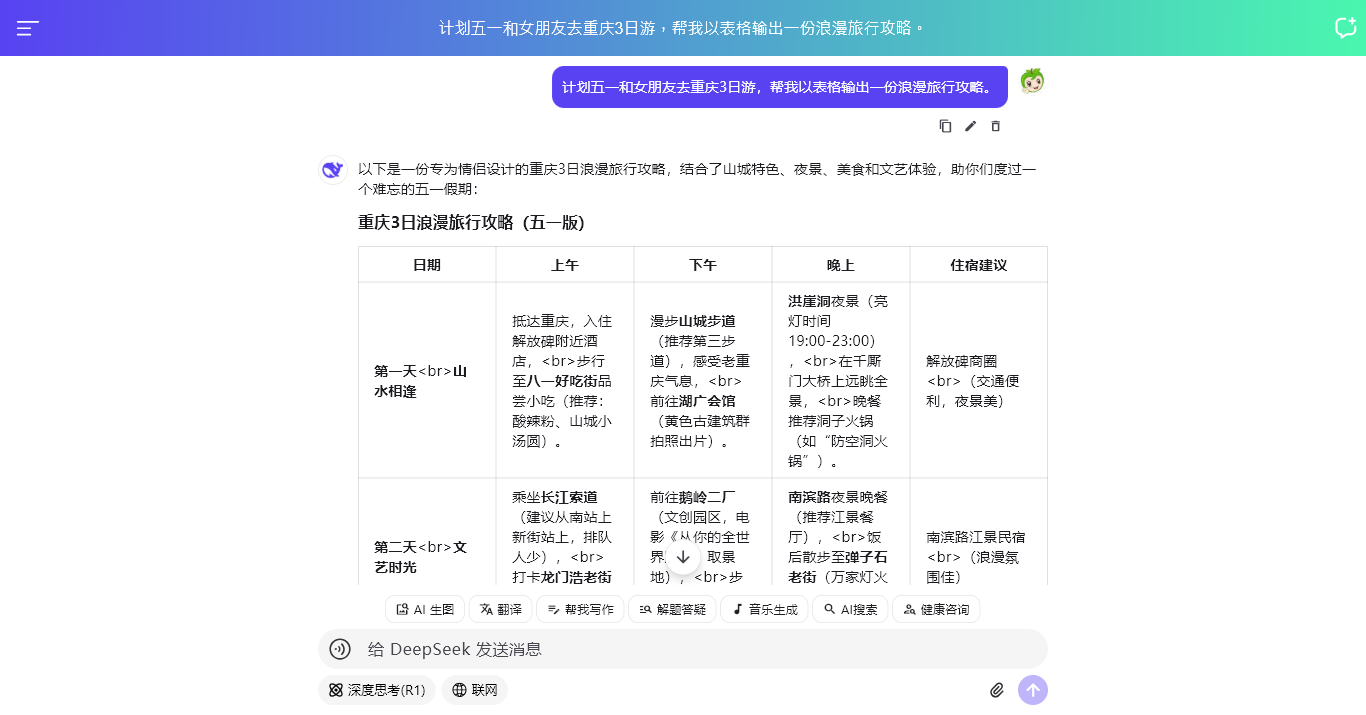The image size is (1366, 715).
Task: Send a message with the arrow button
Action: coord(1033,690)
